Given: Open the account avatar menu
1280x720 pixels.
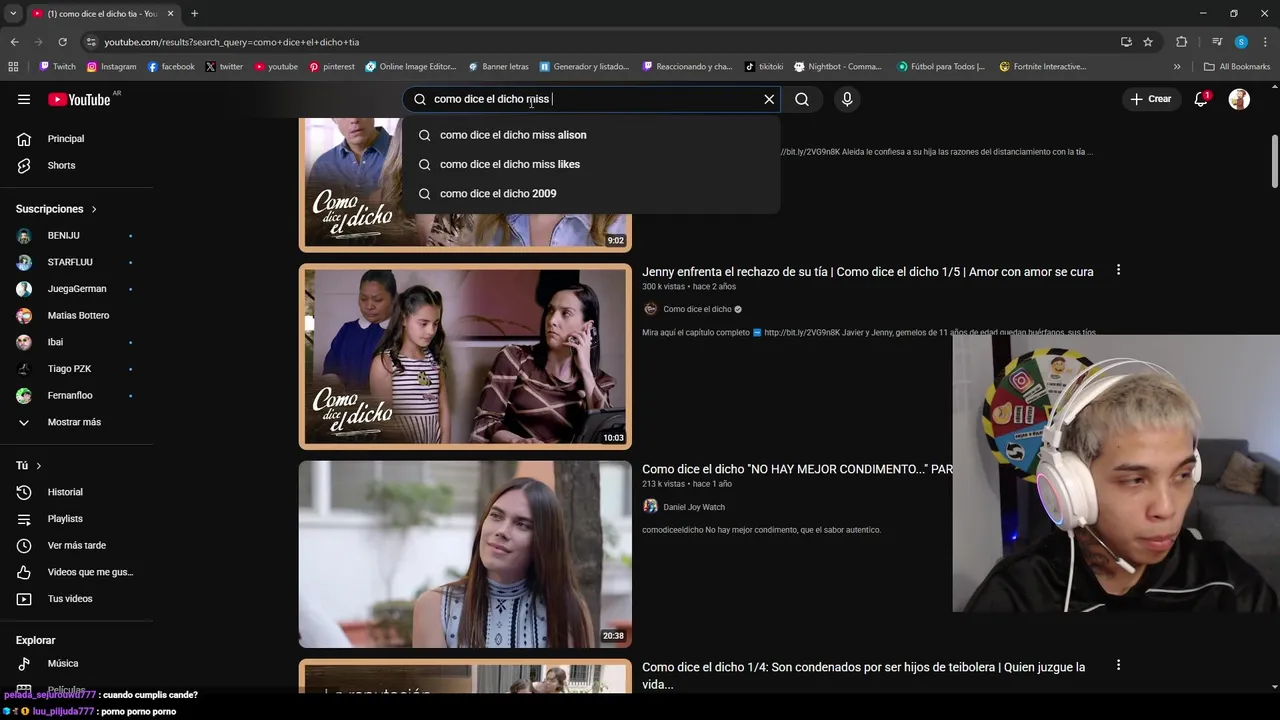Looking at the screenshot, I should coord(1239,99).
